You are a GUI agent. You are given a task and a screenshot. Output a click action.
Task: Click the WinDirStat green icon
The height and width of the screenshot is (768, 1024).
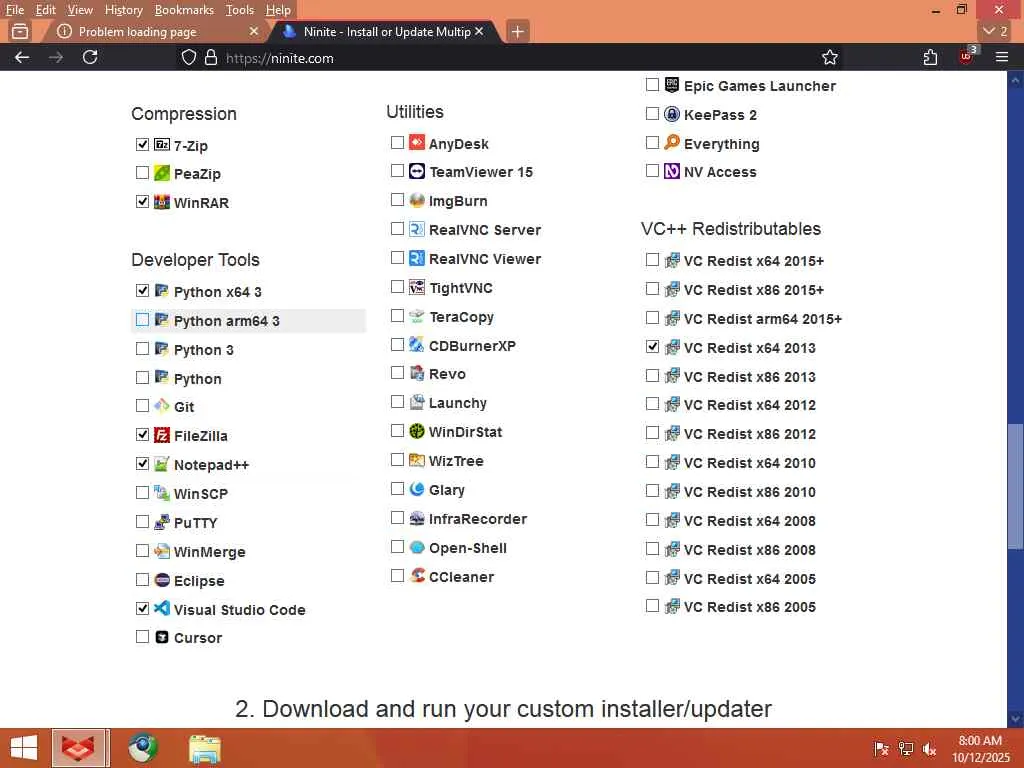click(x=417, y=431)
